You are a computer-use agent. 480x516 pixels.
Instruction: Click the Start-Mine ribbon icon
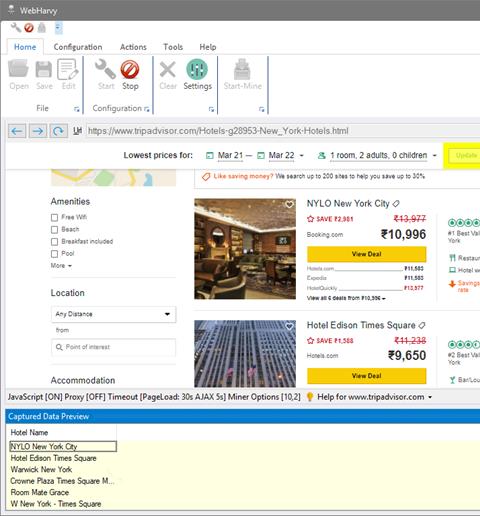(x=243, y=74)
